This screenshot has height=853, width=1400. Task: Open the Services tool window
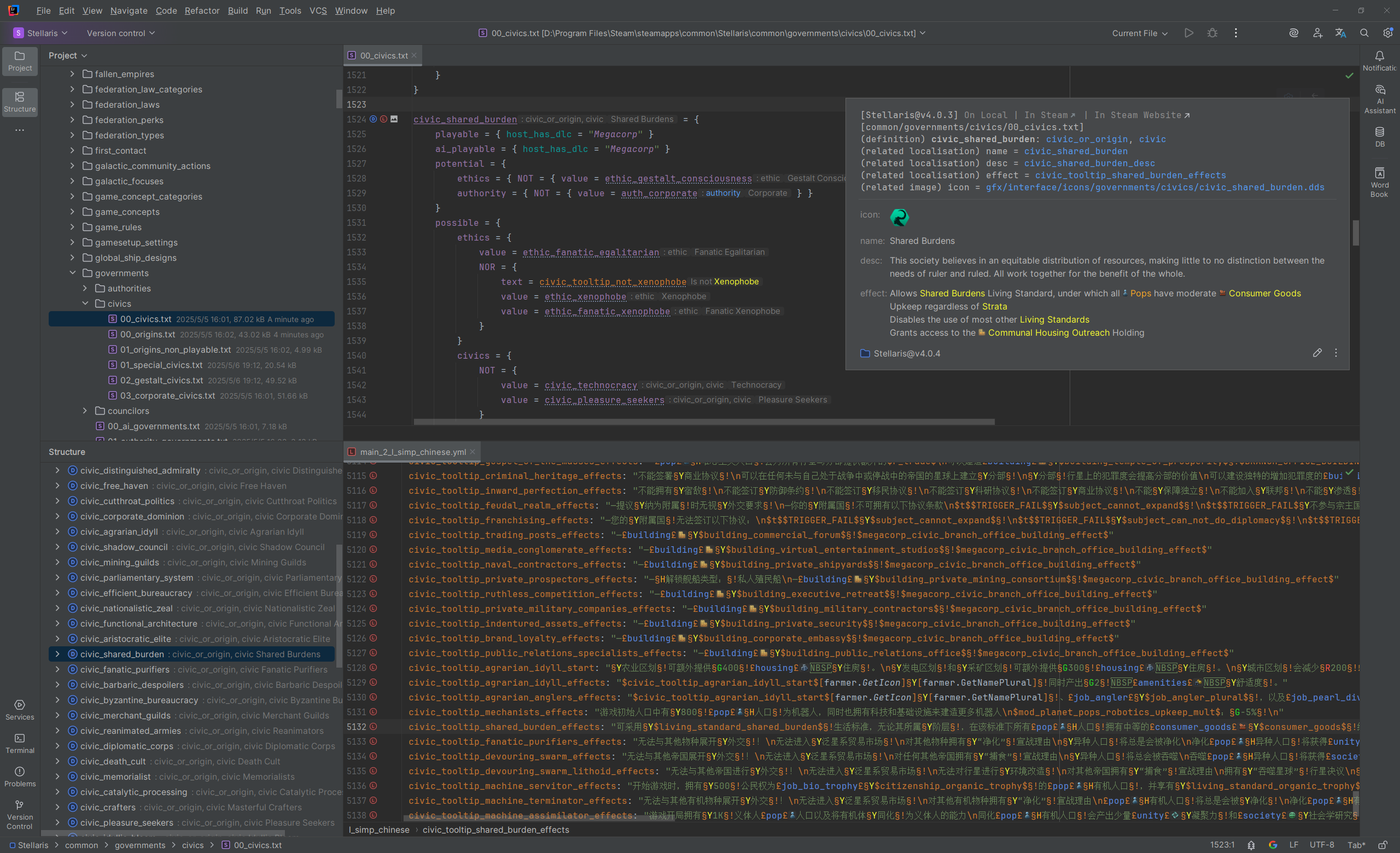(x=20, y=710)
